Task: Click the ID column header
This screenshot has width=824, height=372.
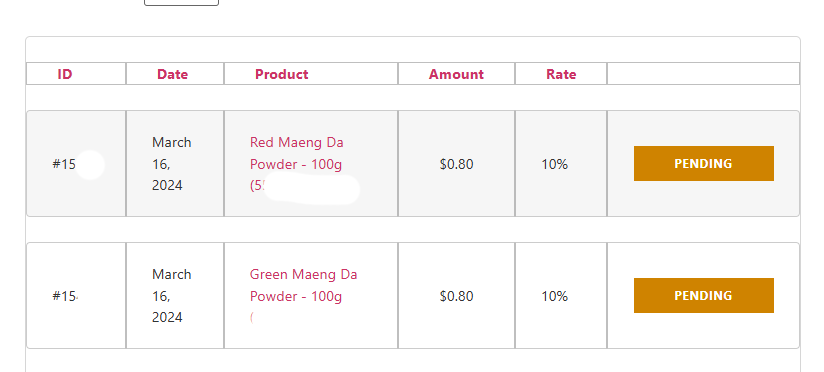Action: (65, 74)
